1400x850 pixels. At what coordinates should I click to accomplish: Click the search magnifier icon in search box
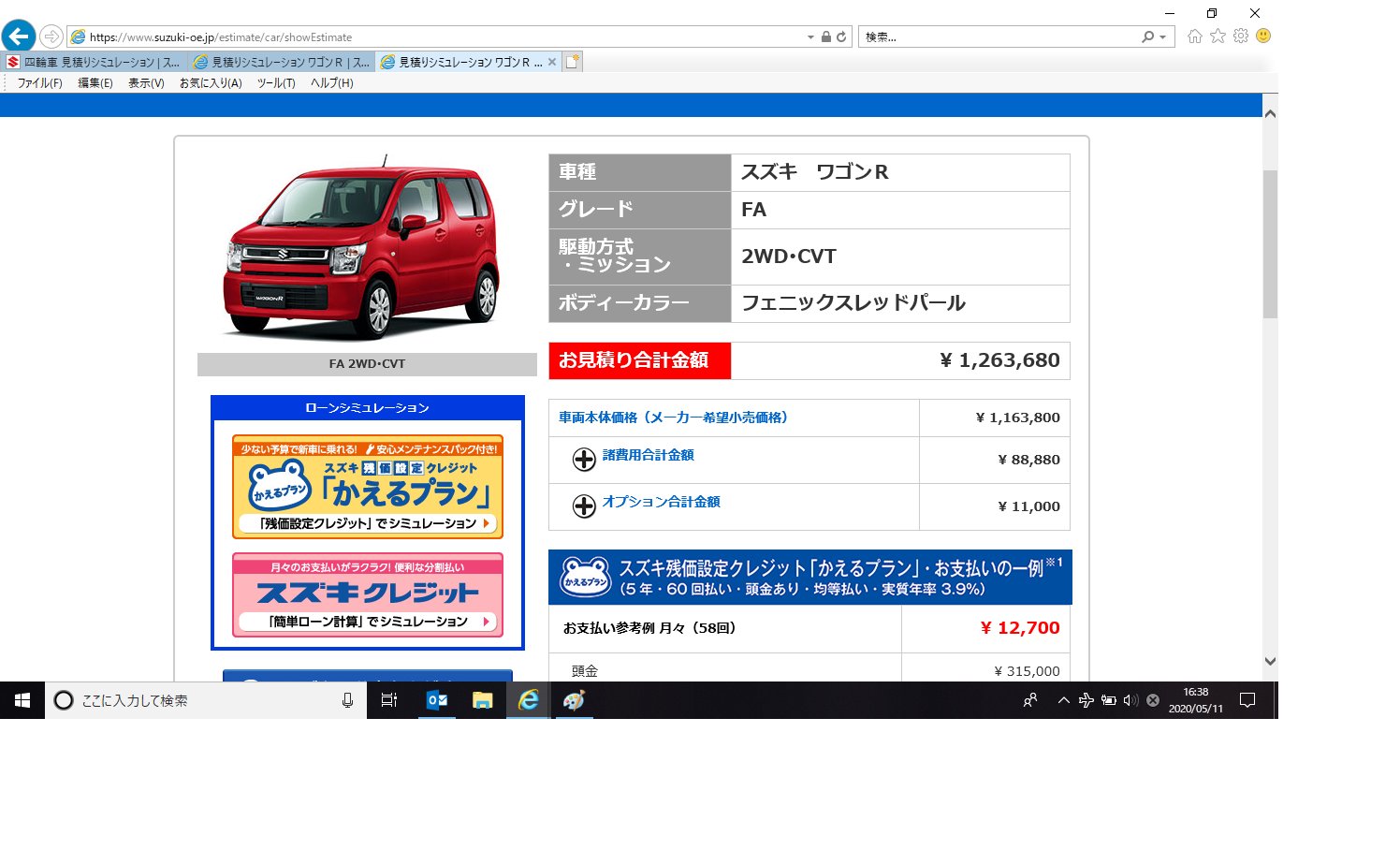pos(1148,37)
